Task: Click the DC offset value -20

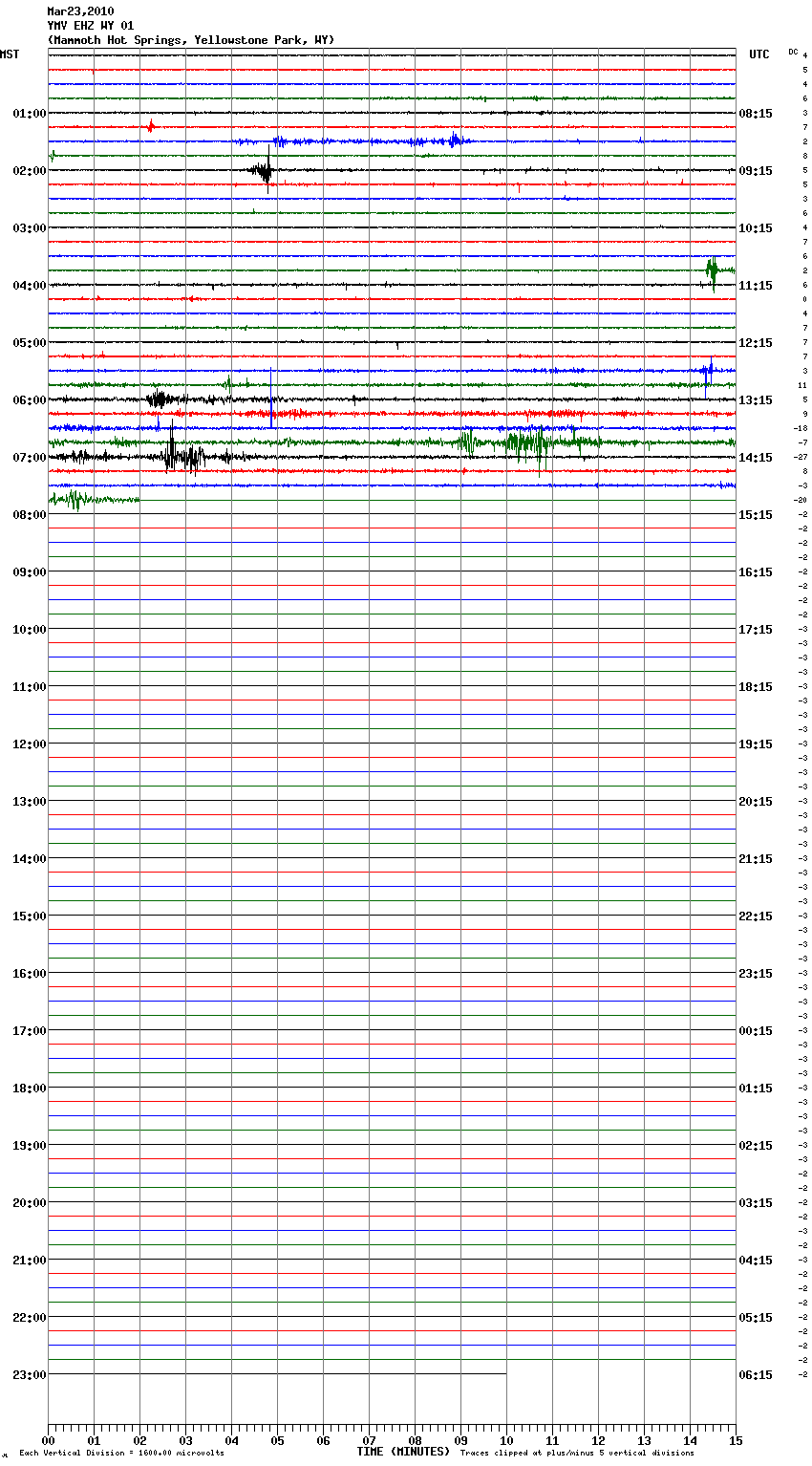Action: [801, 500]
